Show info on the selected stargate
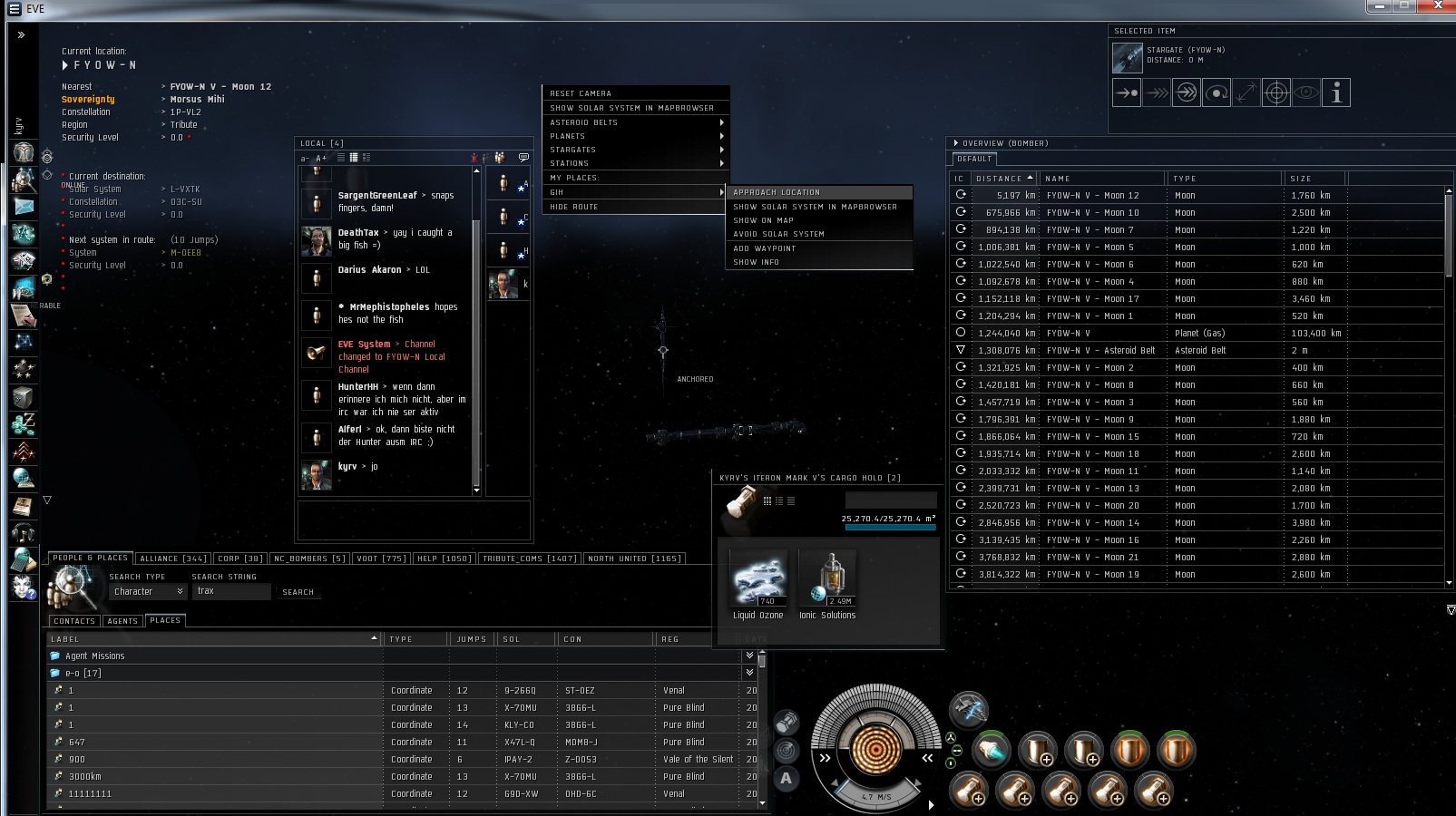Screen dimensions: 1456x816 point(1336,92)
